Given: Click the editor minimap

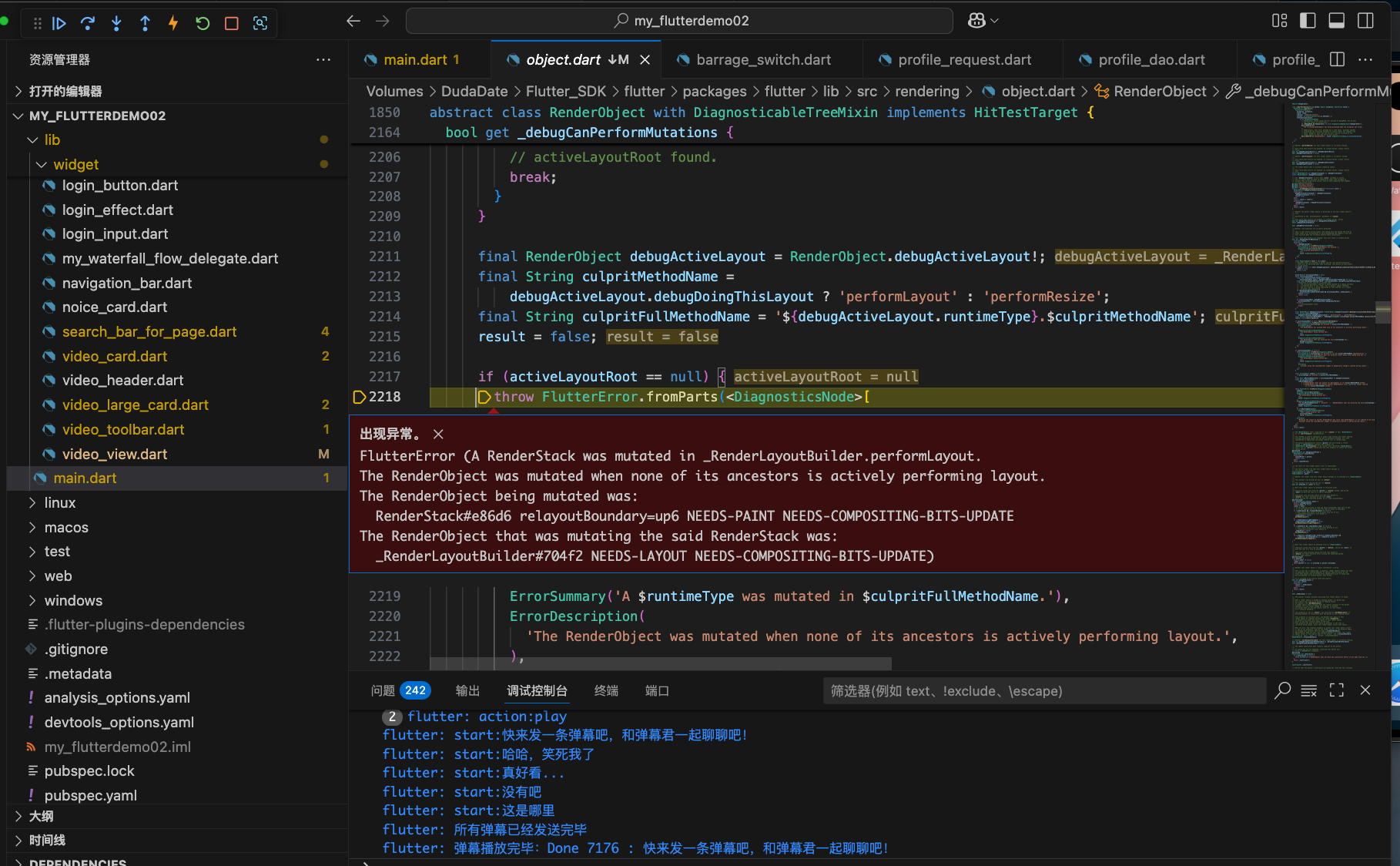Looking at the screenshot, I should click(1331, 385).
